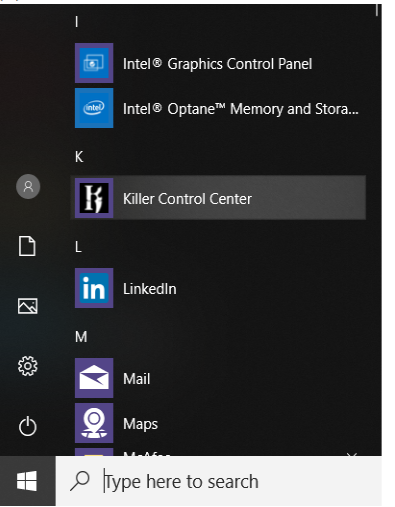Expand the McAfee folder chevron
395x507 pixels.
(x=352, y=454)
